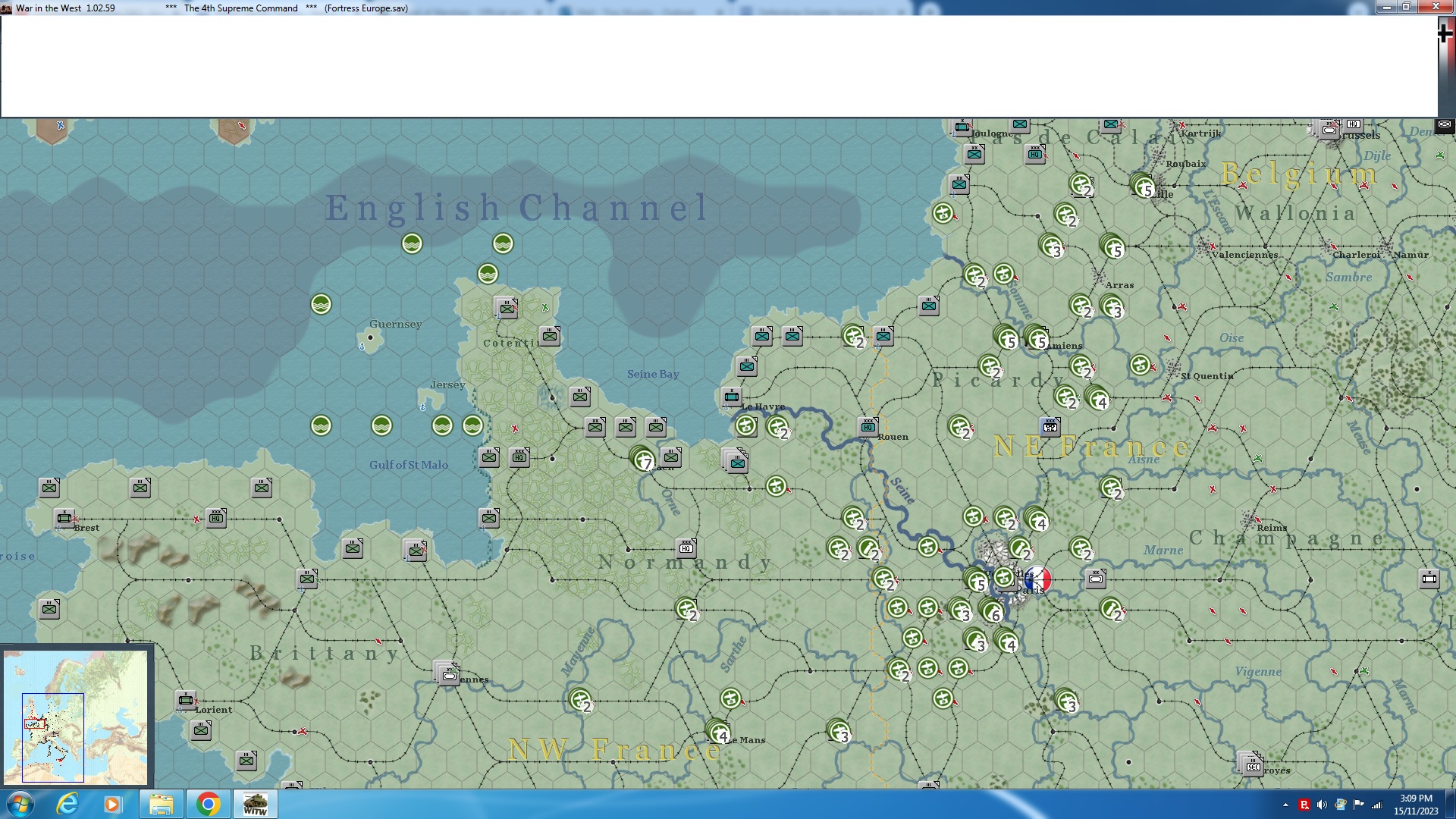This screenshot has height=819, width=1456.
Task: Click the German Balkenkreuz side indicator icon
Action: click(x=1445, y=33)
